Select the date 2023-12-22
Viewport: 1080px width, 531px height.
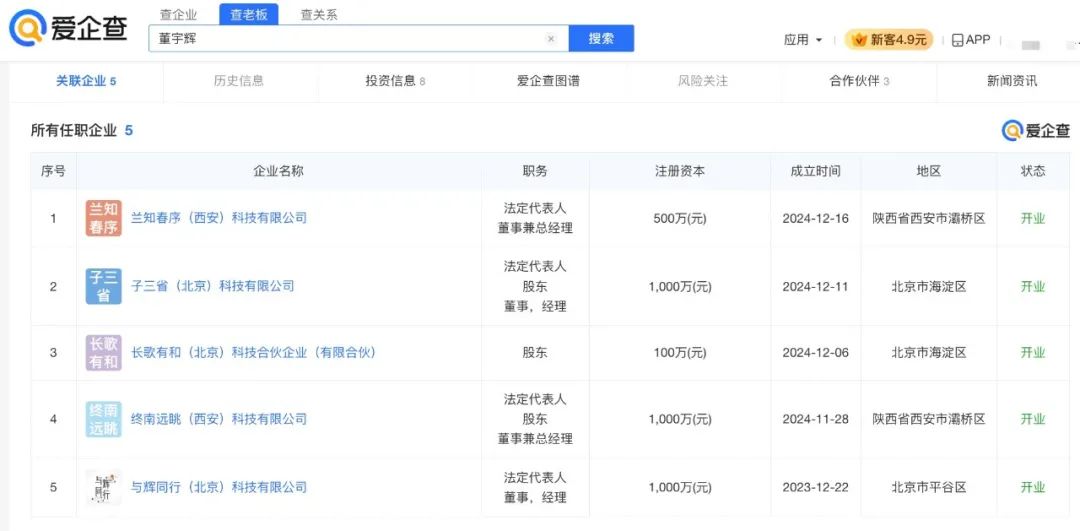[816, 488]
